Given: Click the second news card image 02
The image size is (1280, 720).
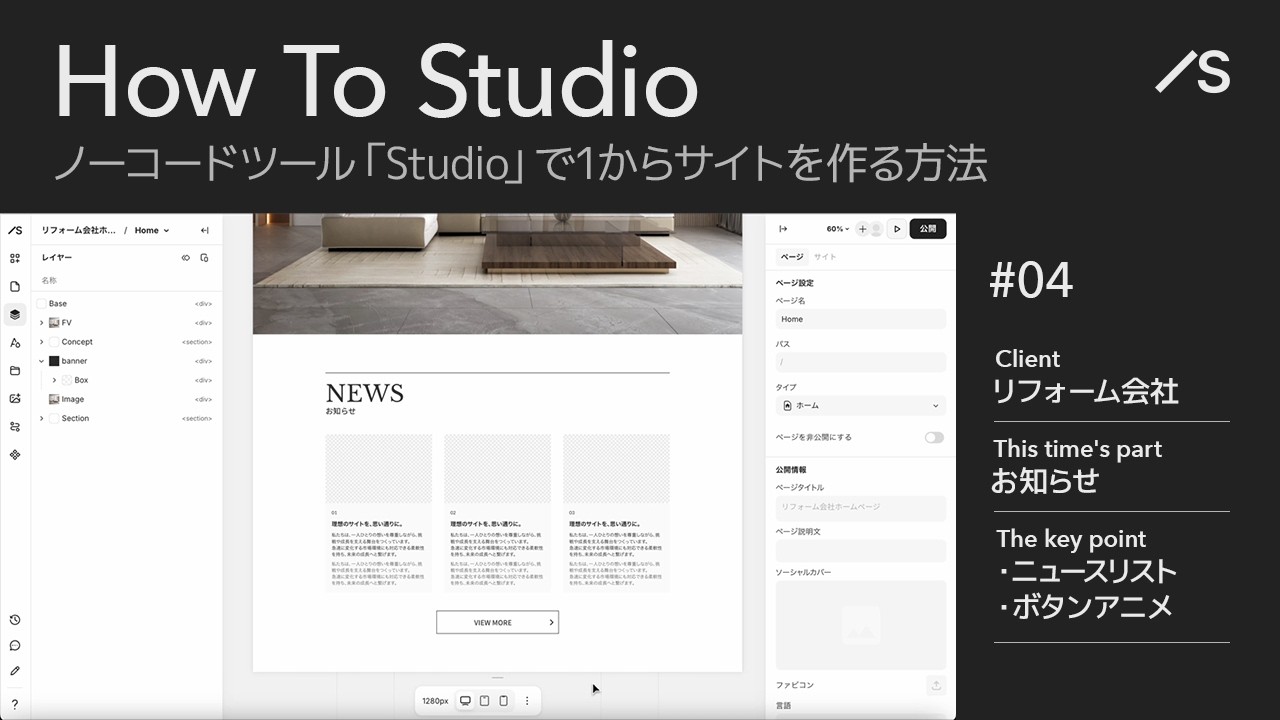Looking at the screenshot, I should pyautogui.click(x=497, y=469).
